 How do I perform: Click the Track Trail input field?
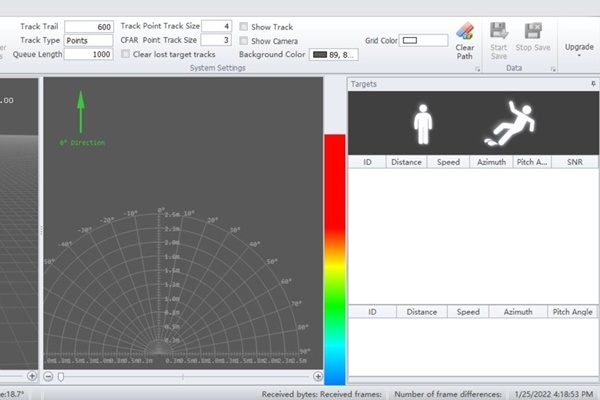coord(89,26)
